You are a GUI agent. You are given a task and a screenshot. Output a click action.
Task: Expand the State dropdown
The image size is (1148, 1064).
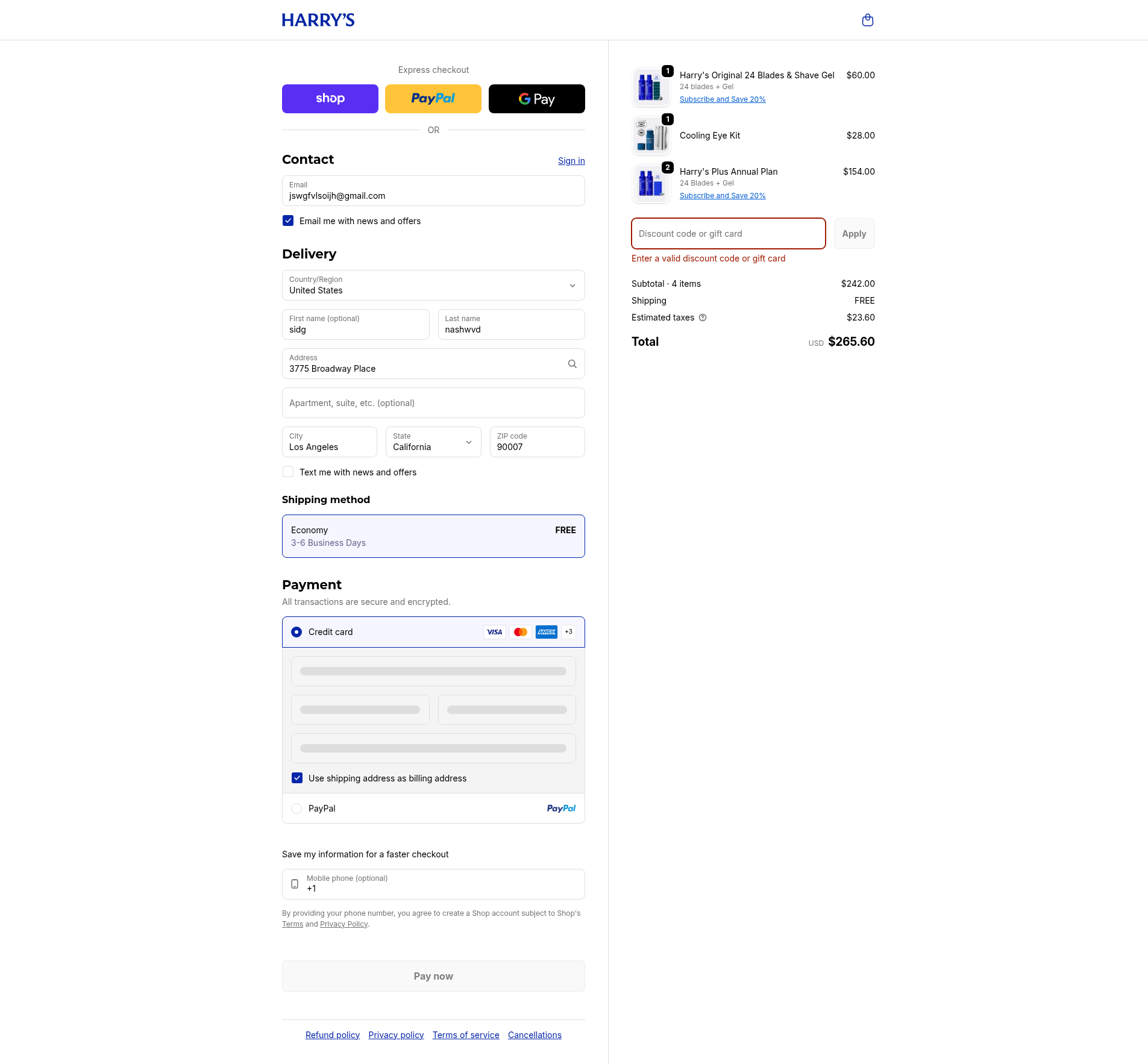(x=433, y=442)
